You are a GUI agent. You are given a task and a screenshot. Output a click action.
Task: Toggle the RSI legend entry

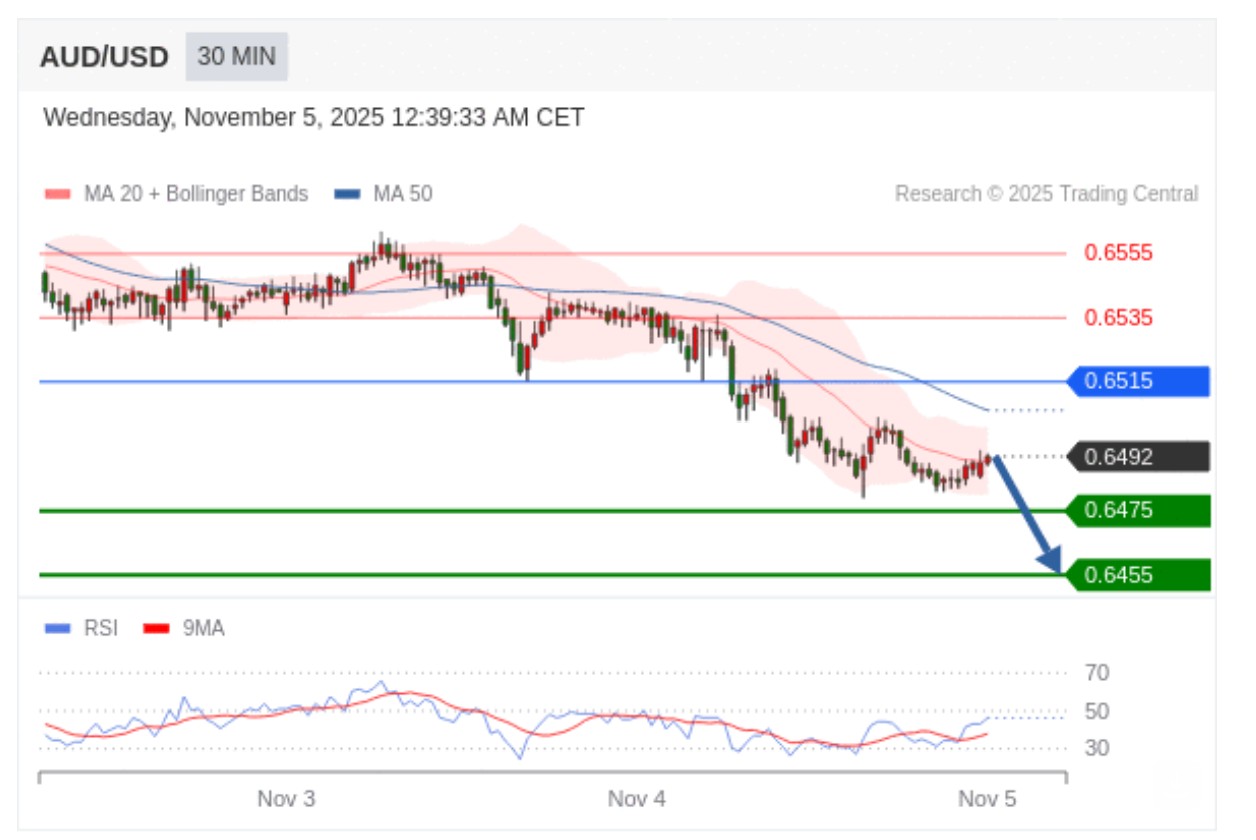pyautogui.click(x=100, y=628)
